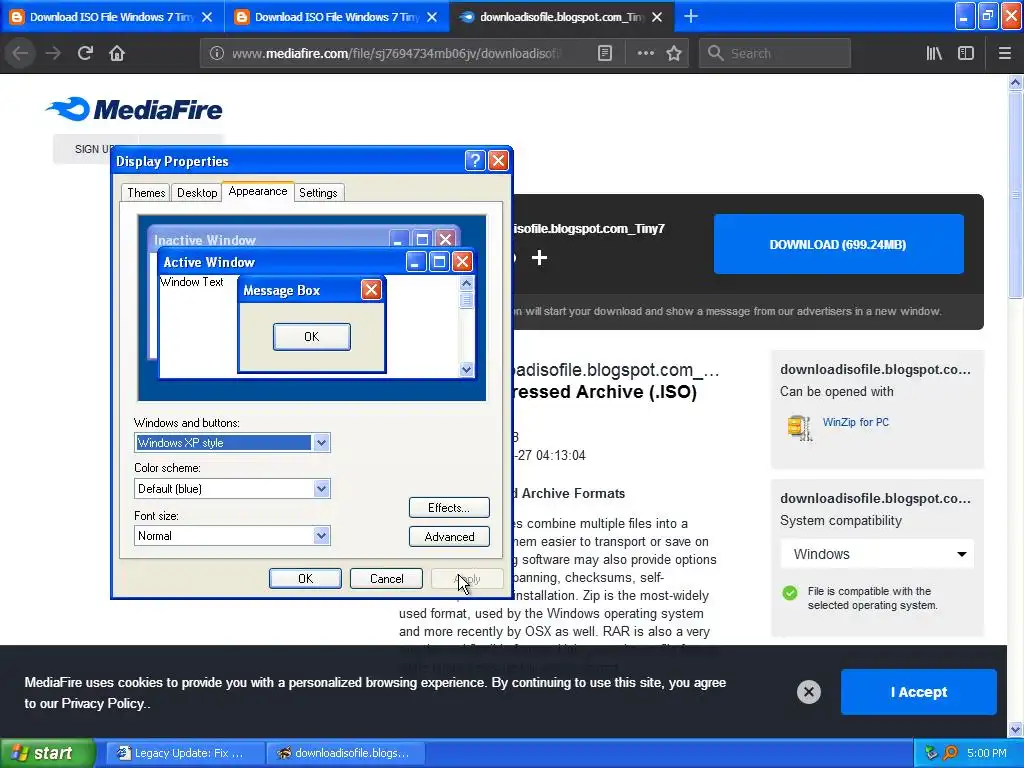Click the I Accept cookies button
Image resolution: width=1024 pixels, height=768 pixels.
[x=918, y=692]
